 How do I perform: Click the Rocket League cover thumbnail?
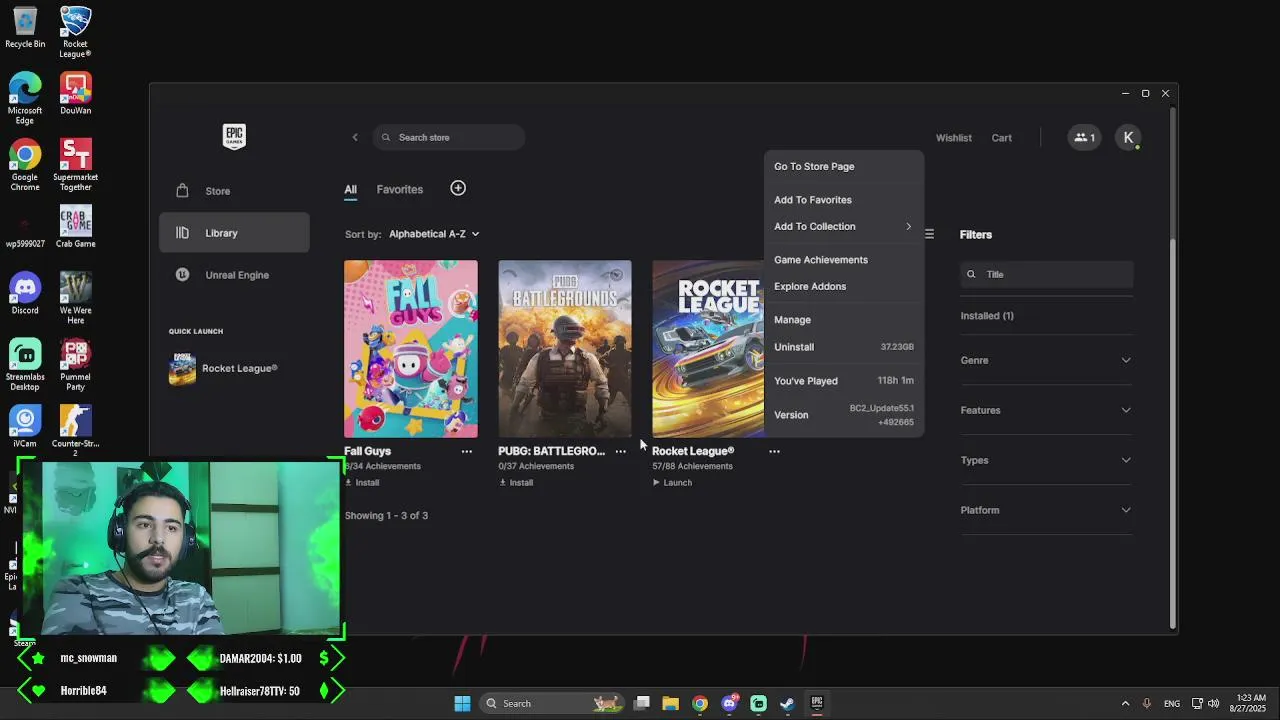tap(708, 349)
